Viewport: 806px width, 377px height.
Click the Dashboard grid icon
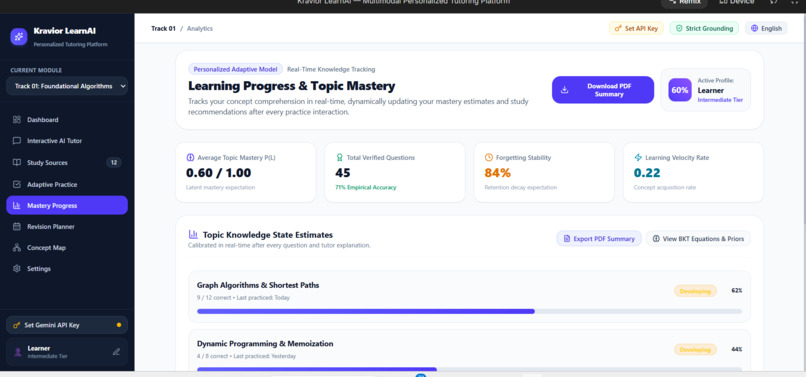coord(16,120)
